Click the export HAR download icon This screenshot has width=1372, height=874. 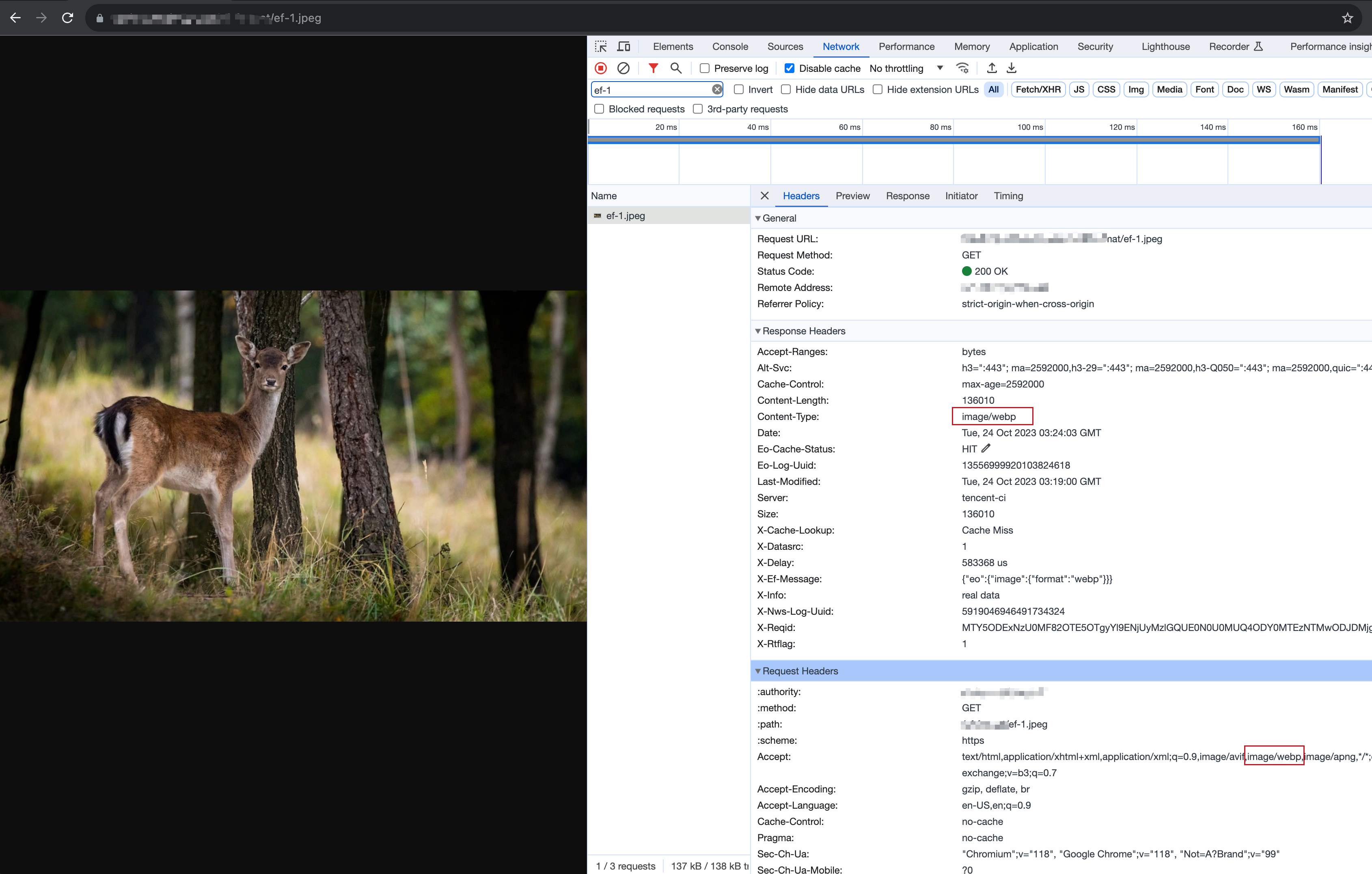point(1011,68)
